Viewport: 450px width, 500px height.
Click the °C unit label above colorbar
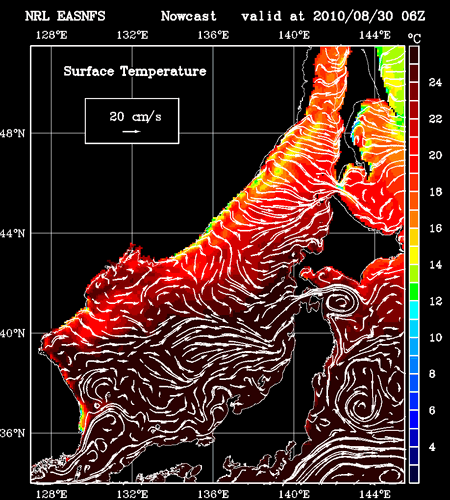coord(414,38)
